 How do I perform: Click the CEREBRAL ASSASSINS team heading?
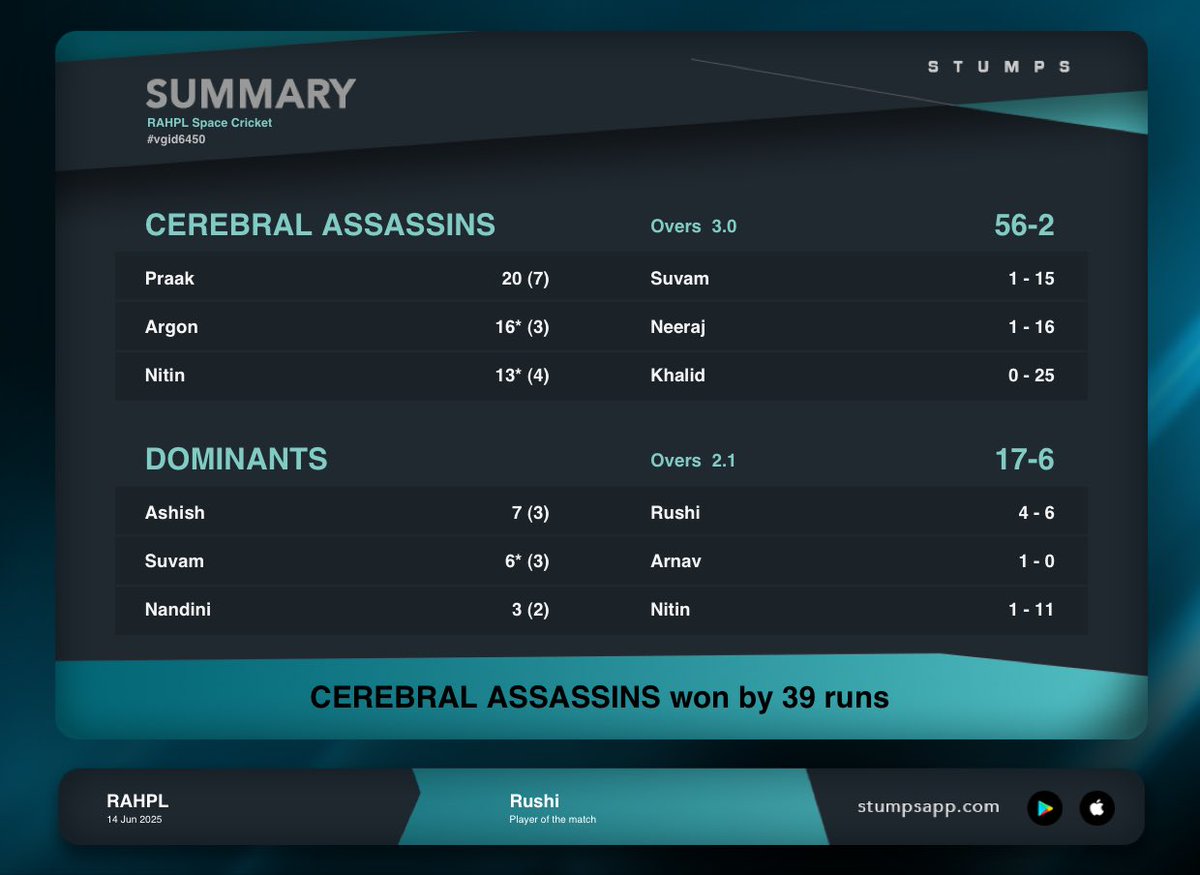320,224
